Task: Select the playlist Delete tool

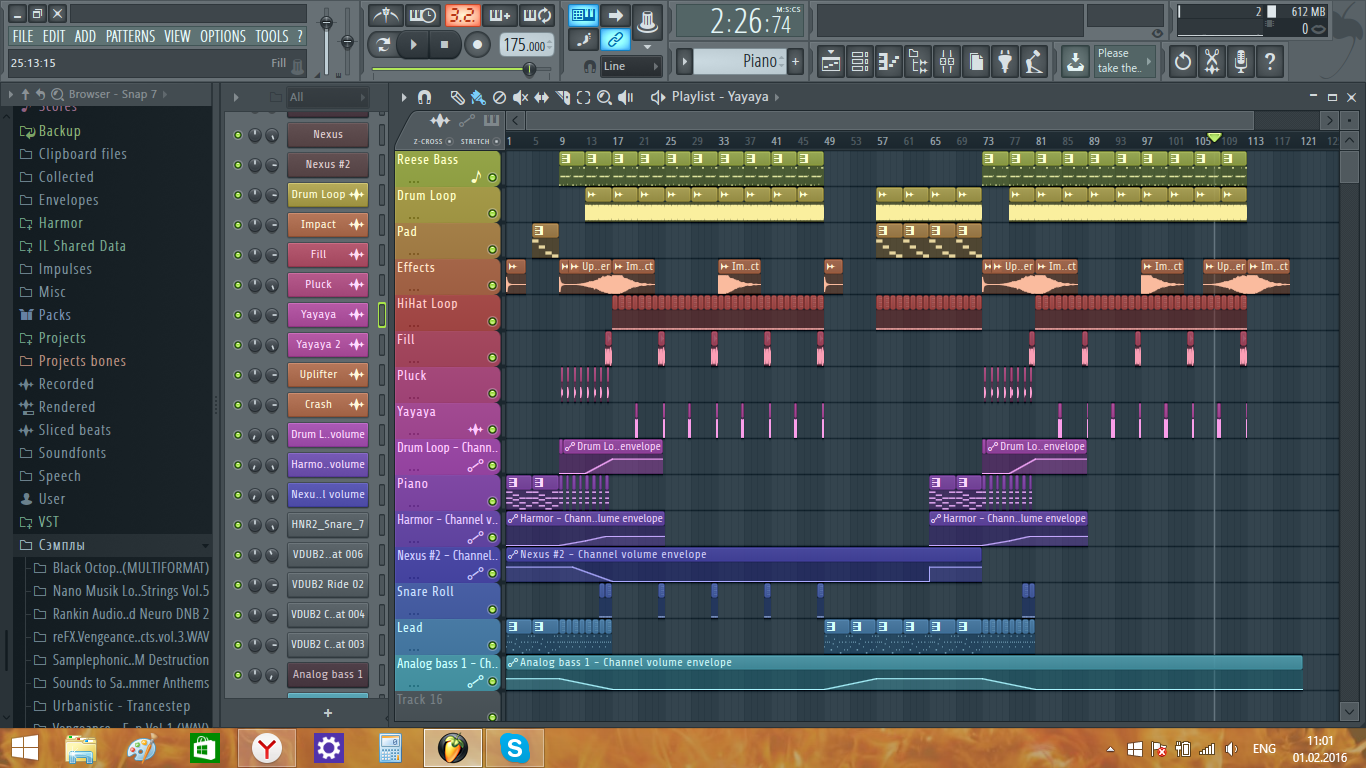Action: pos(499,97)
